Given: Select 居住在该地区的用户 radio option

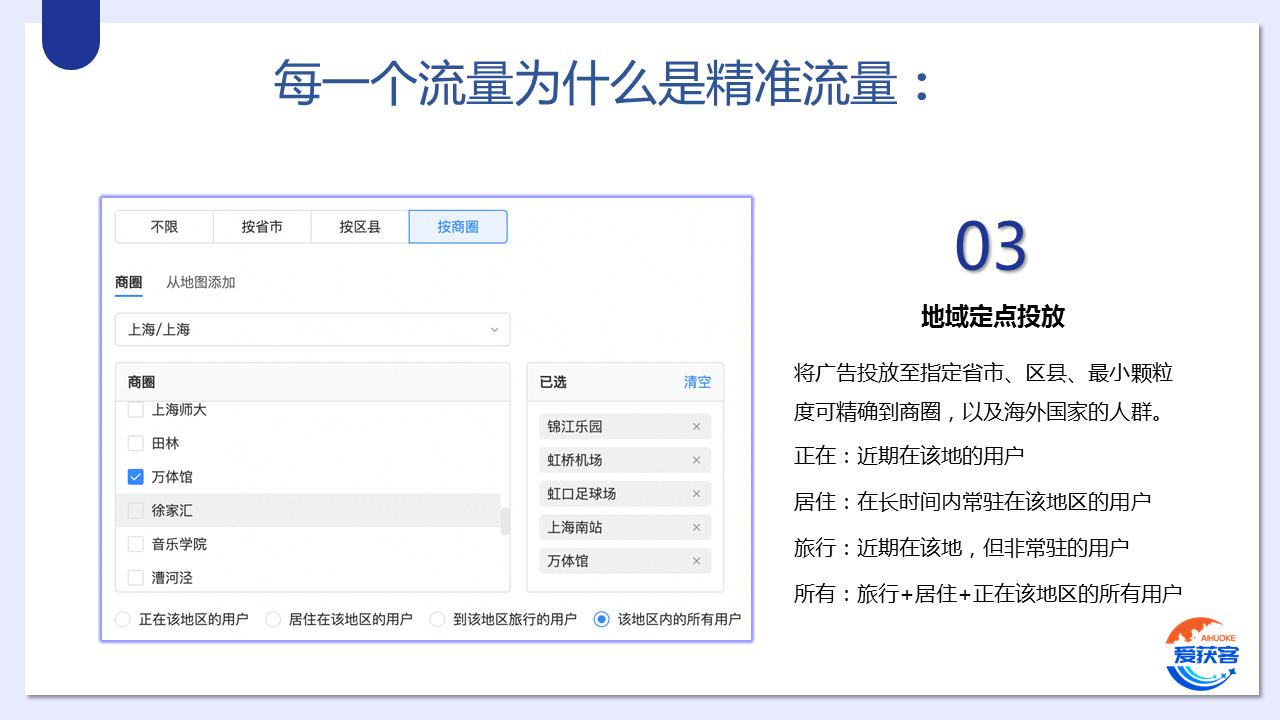Looking at the screenshot, I should point(273,619).
